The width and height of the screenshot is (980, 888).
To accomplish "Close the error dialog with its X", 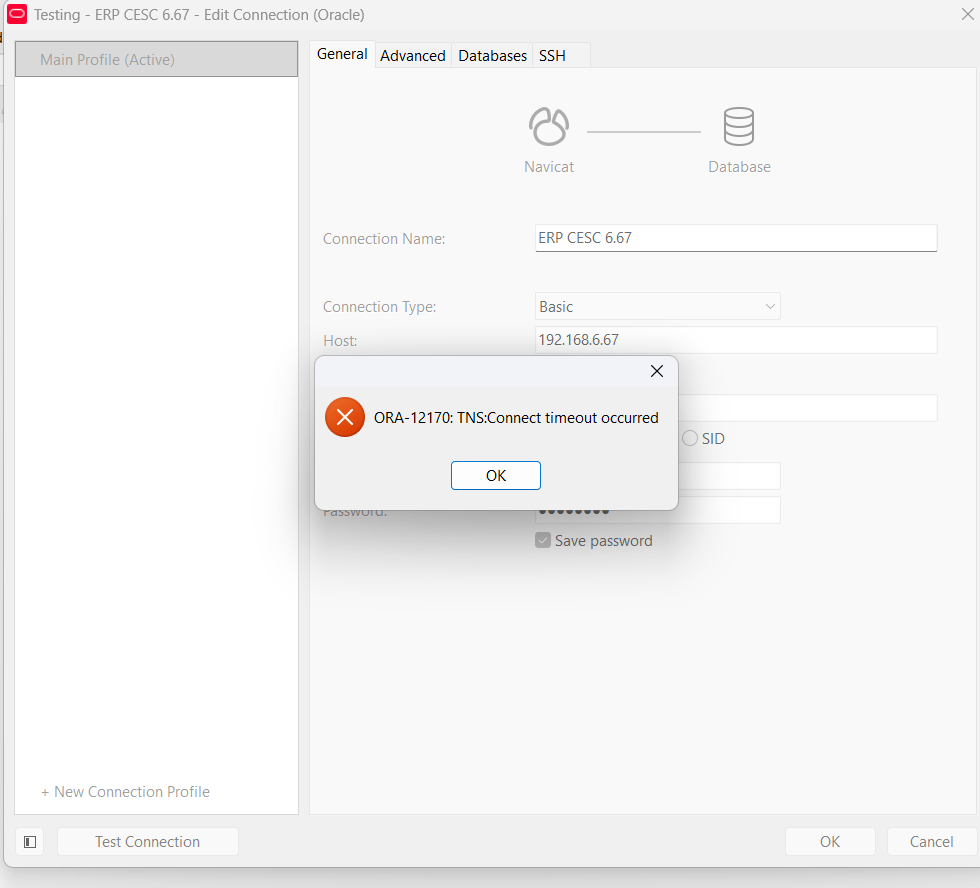I will coord(656,371).
